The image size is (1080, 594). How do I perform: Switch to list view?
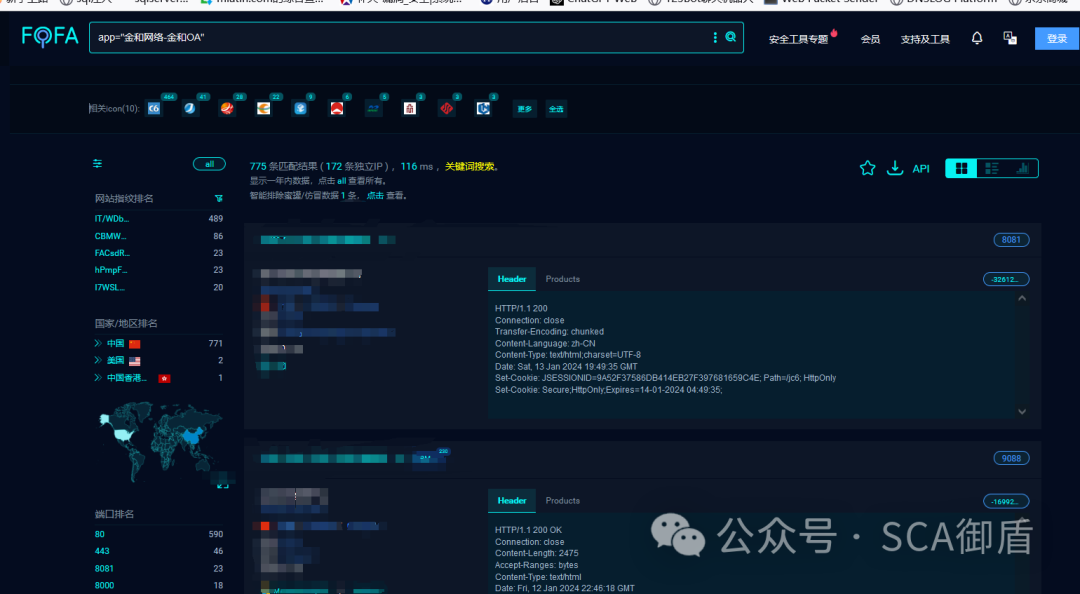[x=992, y=168]
